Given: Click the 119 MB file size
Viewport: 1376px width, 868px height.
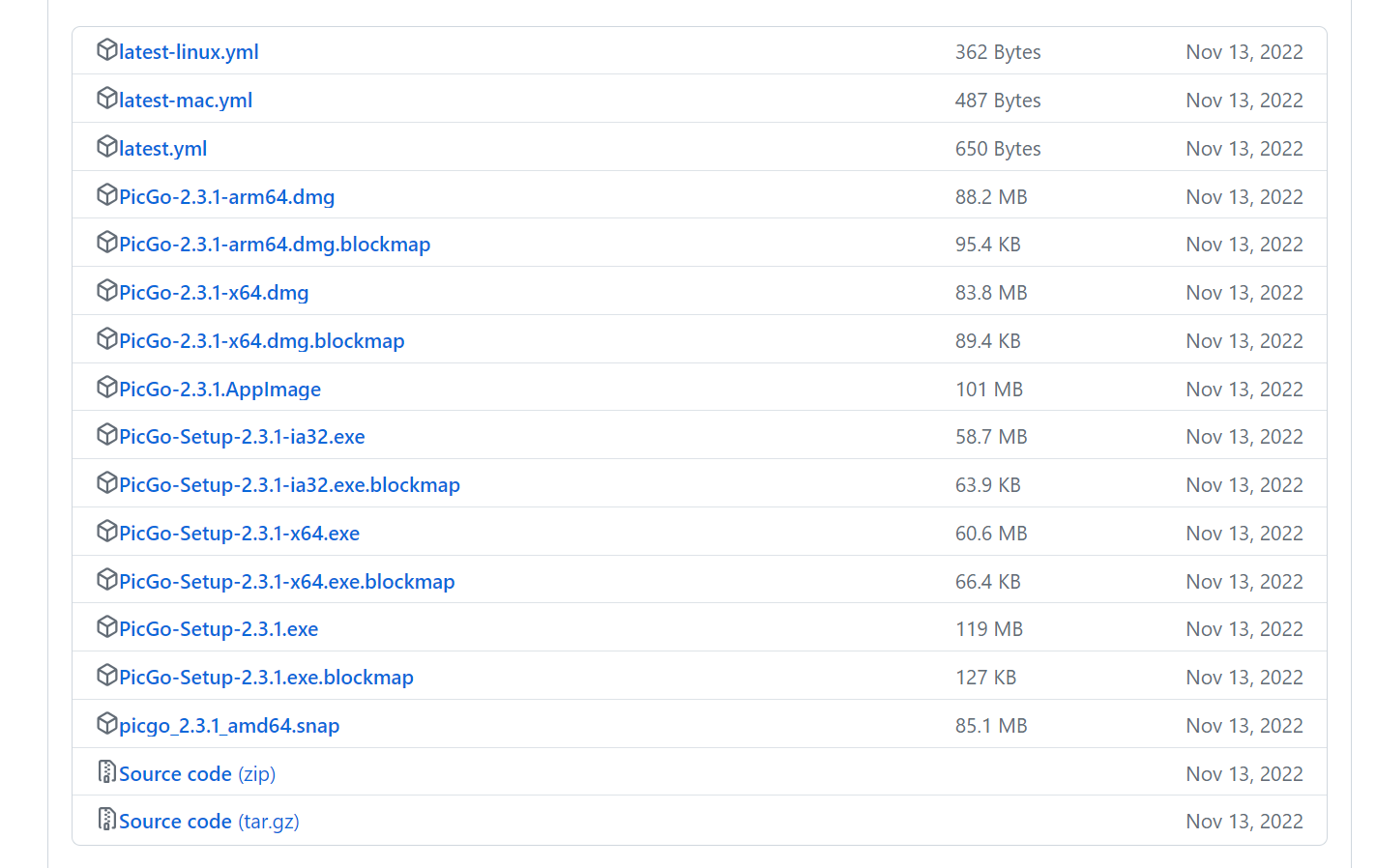Looking at the screenshot, I should 989,629.
